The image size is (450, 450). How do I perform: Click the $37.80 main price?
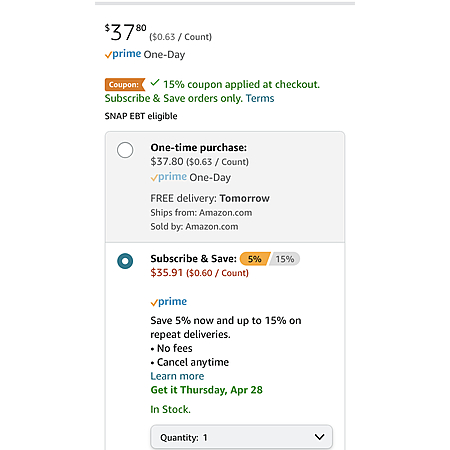point(125,32)
